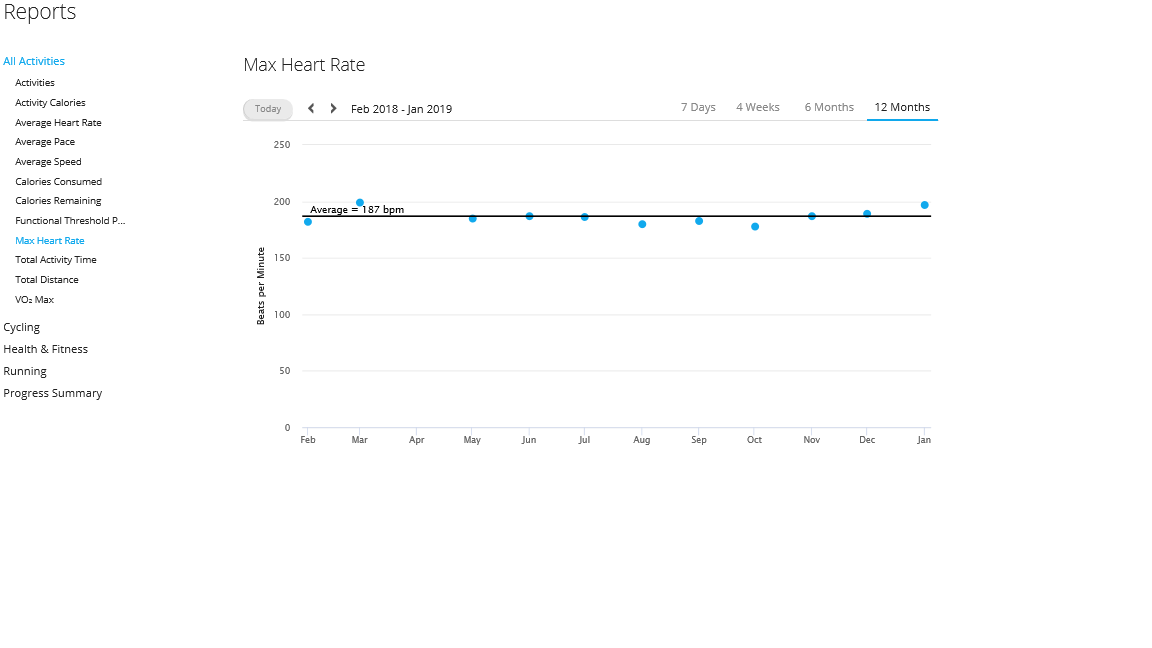Click the Jan data point on chart
This screenshot has height=648, width=1152.
click(x=924, y=205)
